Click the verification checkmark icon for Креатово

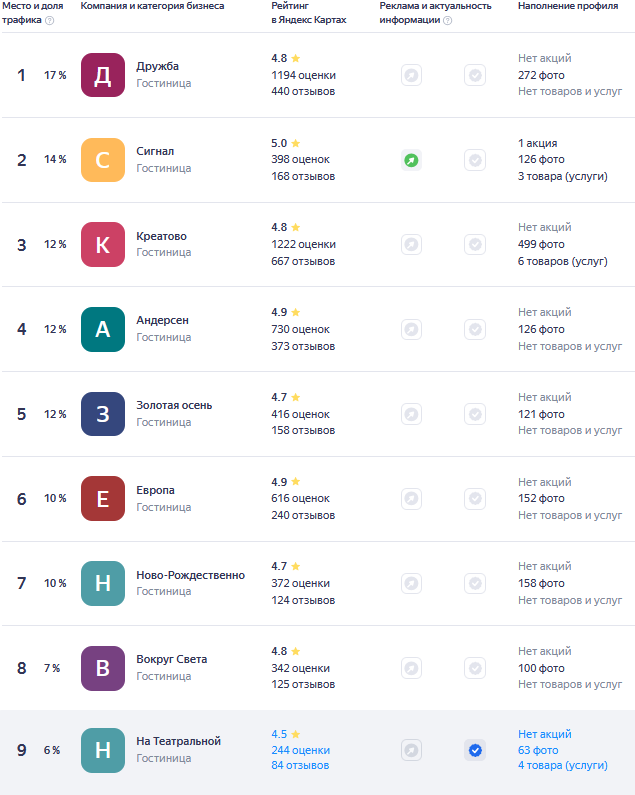475,244
